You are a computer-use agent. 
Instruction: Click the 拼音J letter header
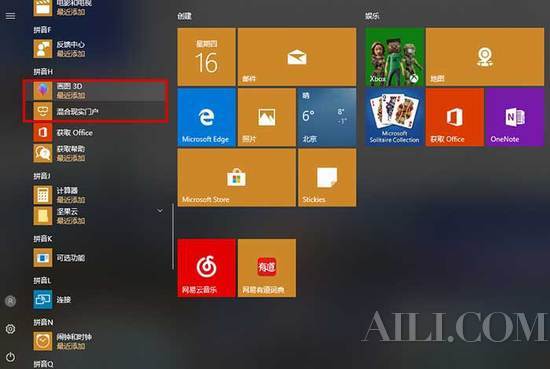click(42, 176)
